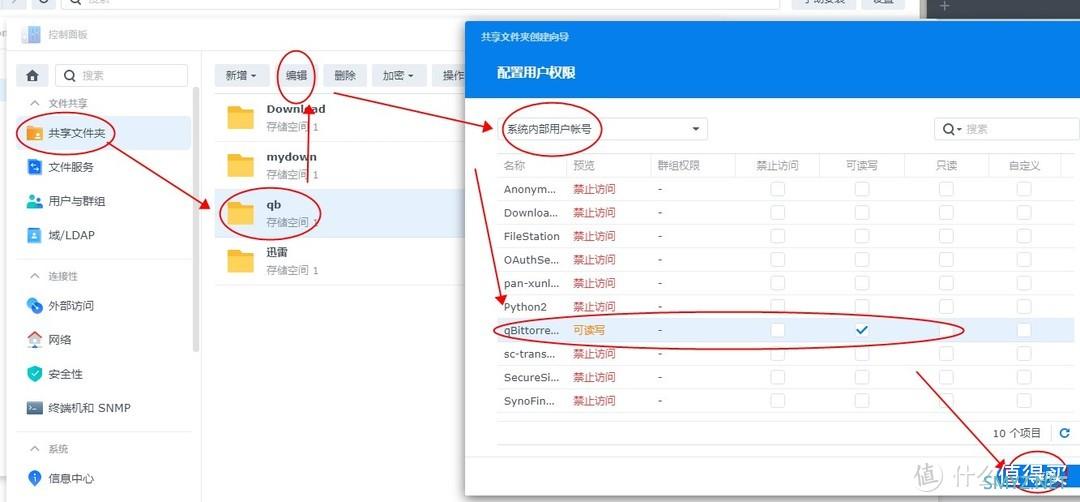The width and height of the screenshot is (1080, 502).
Task: Click the 可读写 preview text in qBittorre... row
Action: click(589, 330)
